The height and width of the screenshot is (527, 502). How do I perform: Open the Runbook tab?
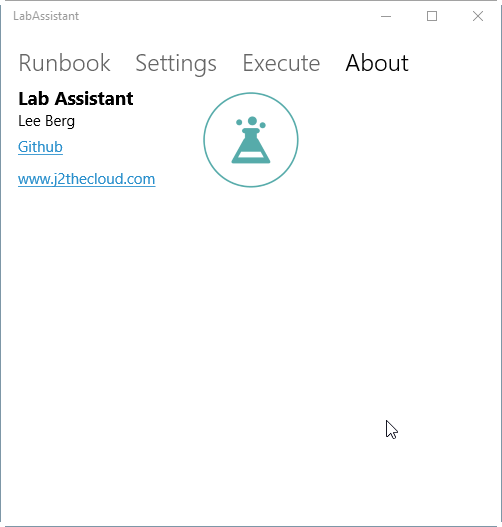click(x=64, y=63)
